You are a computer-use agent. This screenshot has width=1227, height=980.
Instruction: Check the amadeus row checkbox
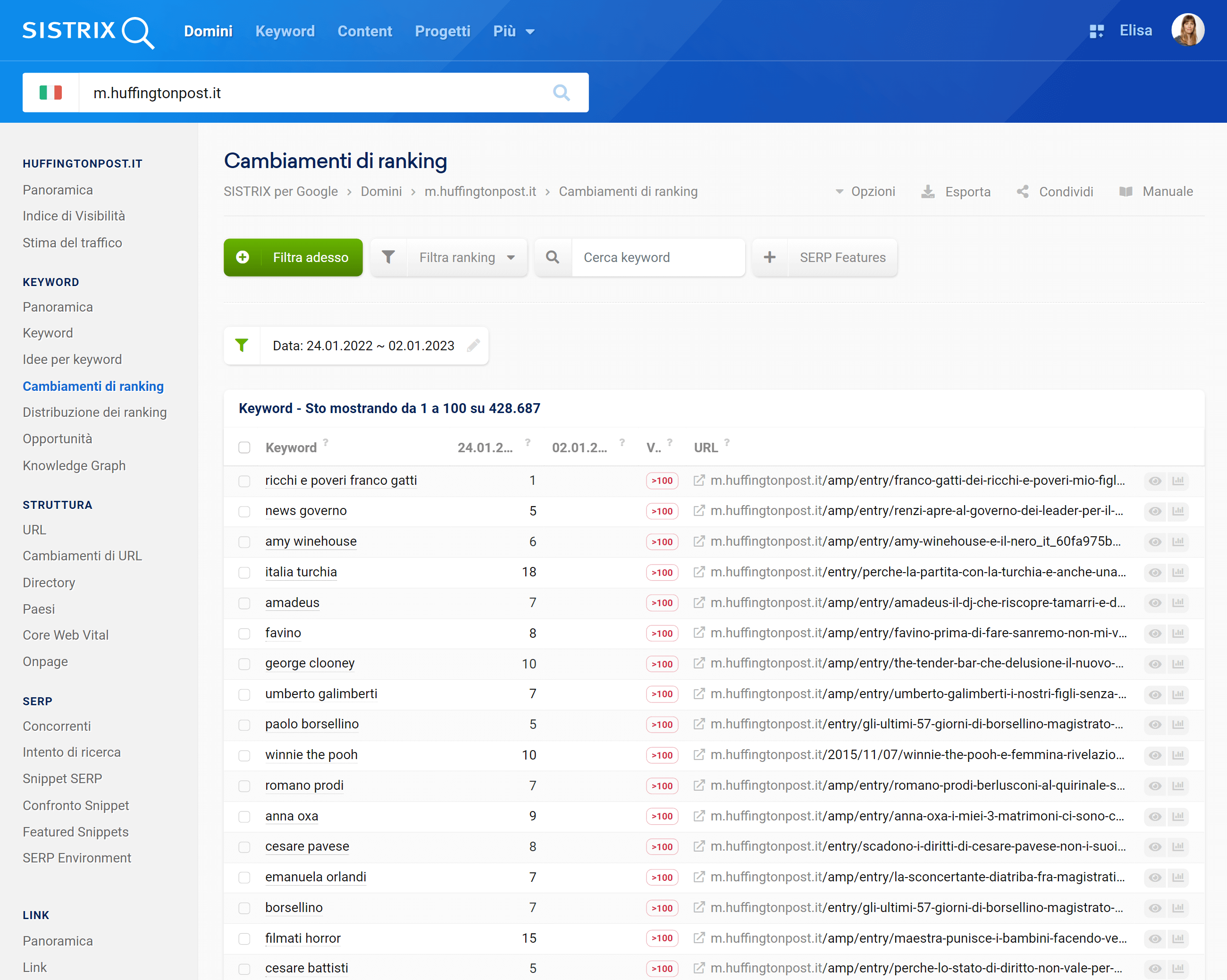pos(244,603)
